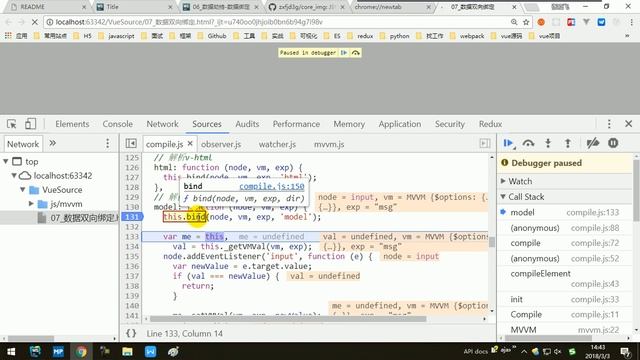This screenshot has width=640, height=360.
Task: Collapse the top tree node
Action: coord(6,162)
